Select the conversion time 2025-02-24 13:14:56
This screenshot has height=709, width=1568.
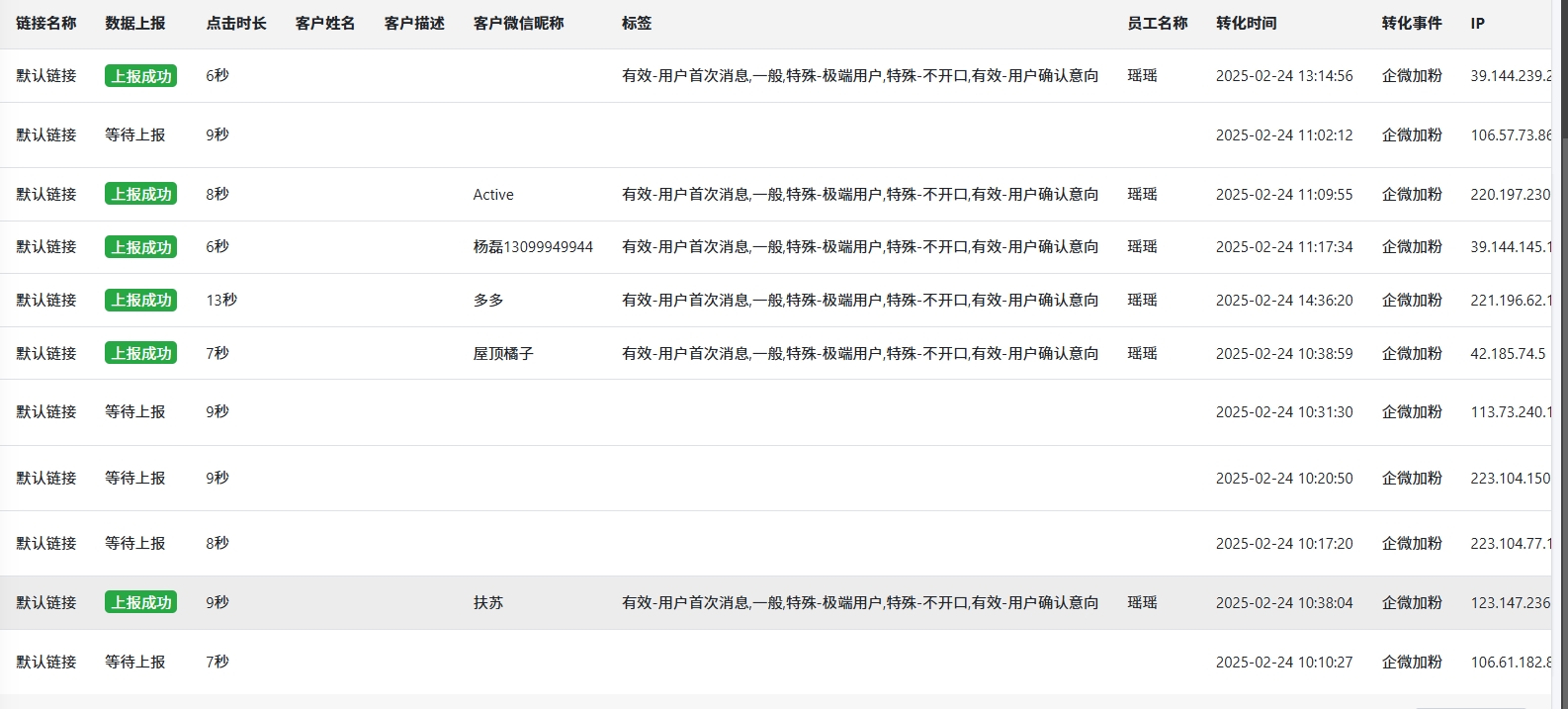1284,76
